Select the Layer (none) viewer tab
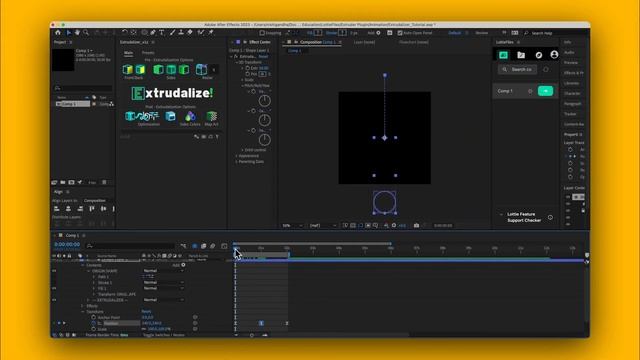 pyautogui.click(x=364, y=42)
